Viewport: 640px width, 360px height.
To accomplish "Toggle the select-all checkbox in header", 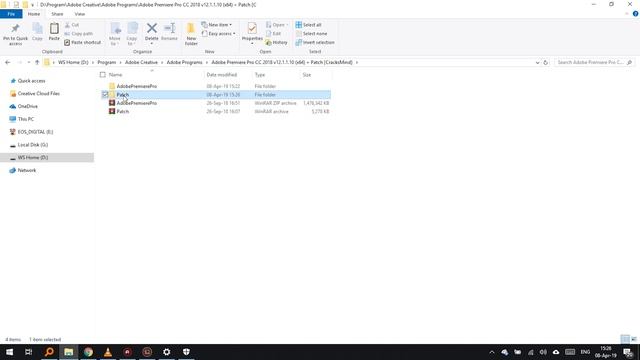I will click(103, 75).
